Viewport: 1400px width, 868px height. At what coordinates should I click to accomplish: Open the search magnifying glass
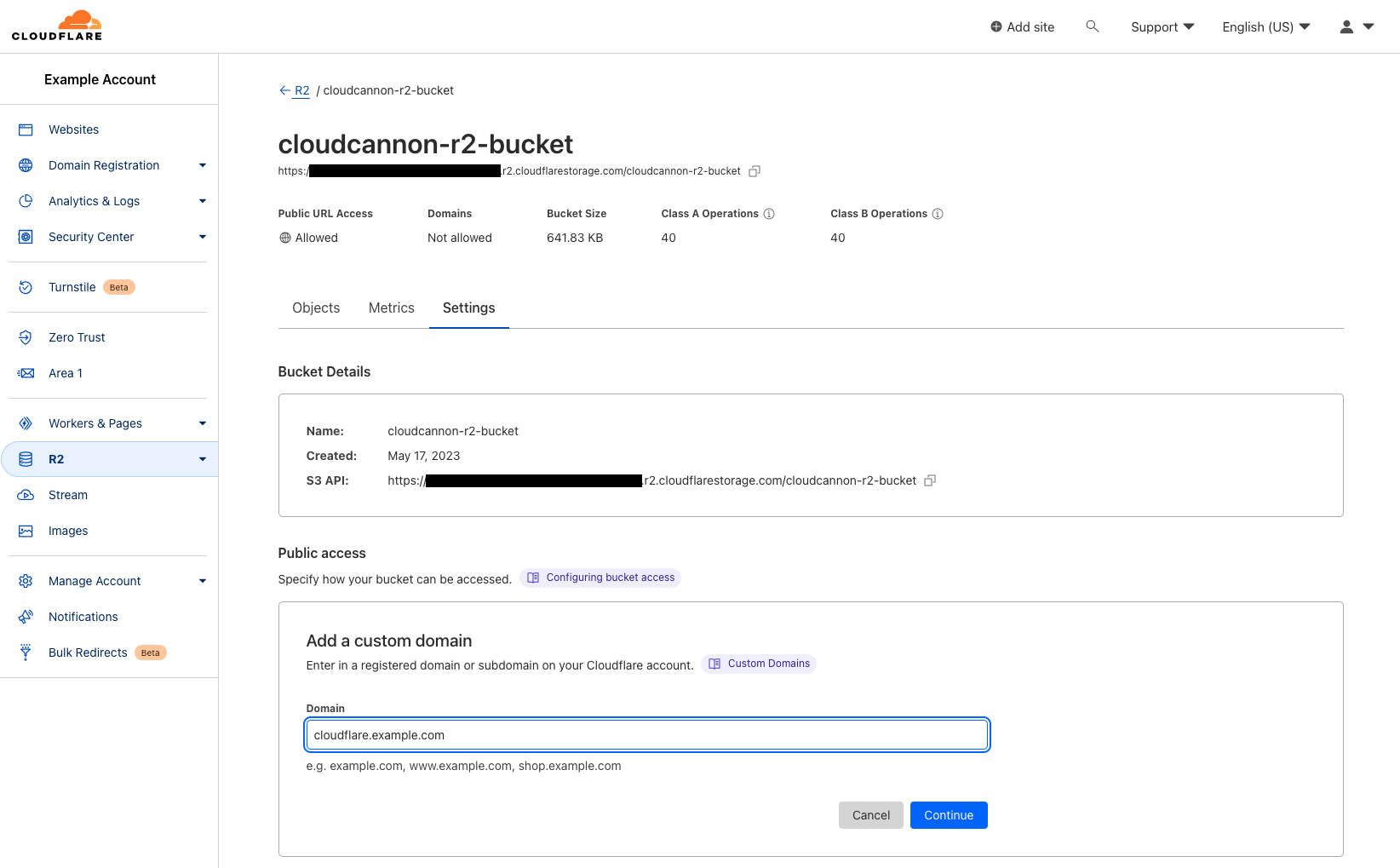[1093, 26]
